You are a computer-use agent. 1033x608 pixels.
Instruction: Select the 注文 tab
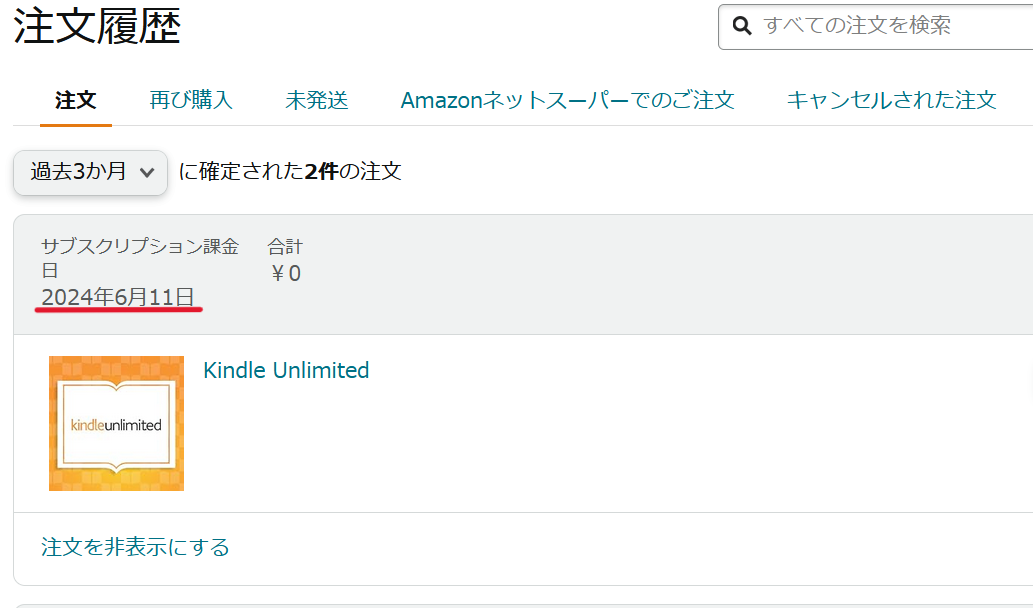pyautogui.click(x=76, y=100)
